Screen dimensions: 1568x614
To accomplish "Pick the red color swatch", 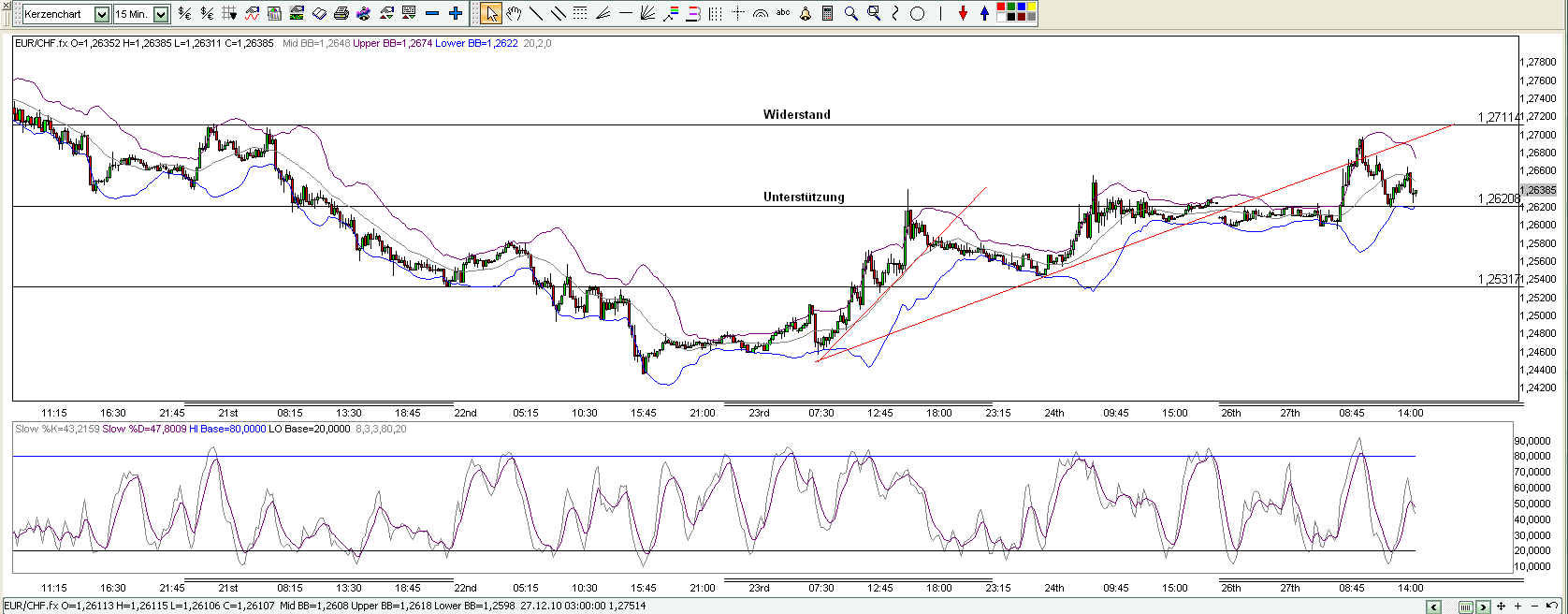I will [x=1001, y=8].
